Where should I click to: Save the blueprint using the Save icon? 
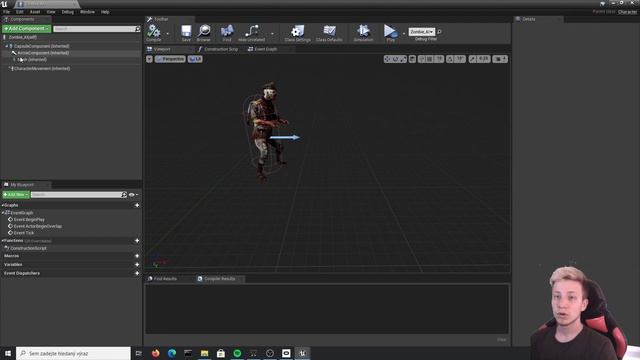click(186, 33)
